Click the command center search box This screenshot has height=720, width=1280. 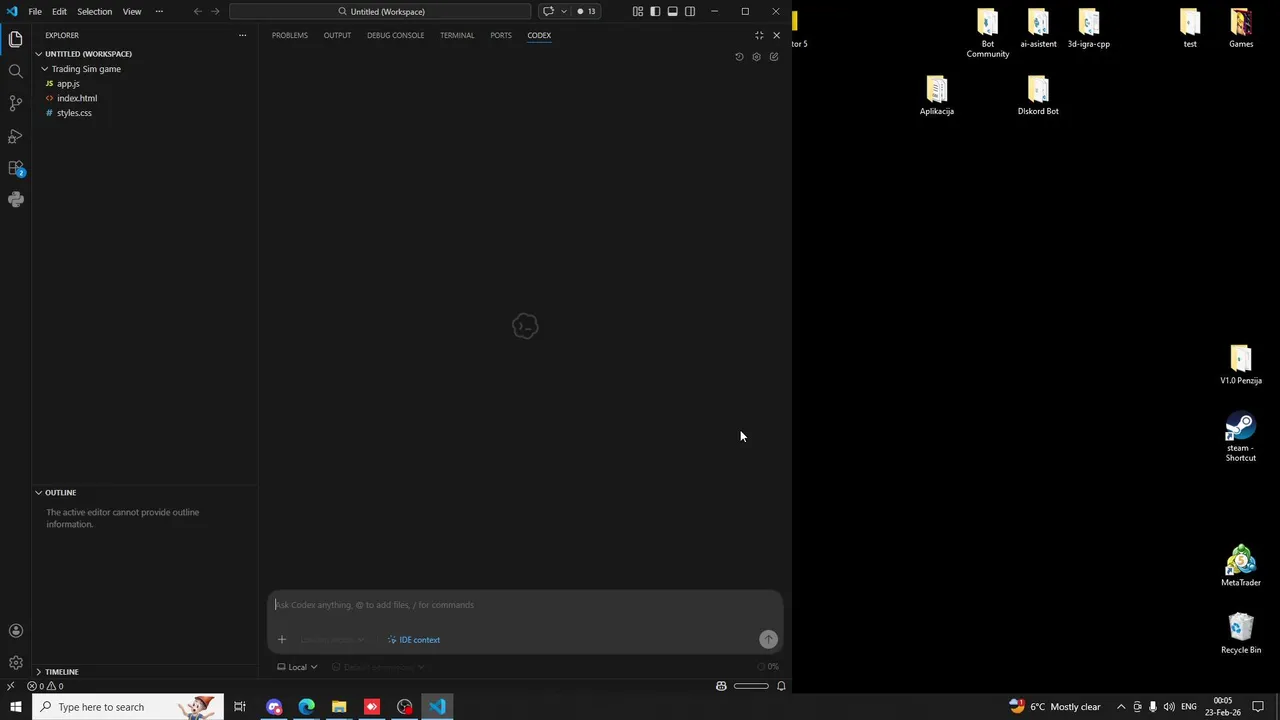[380, 11]
